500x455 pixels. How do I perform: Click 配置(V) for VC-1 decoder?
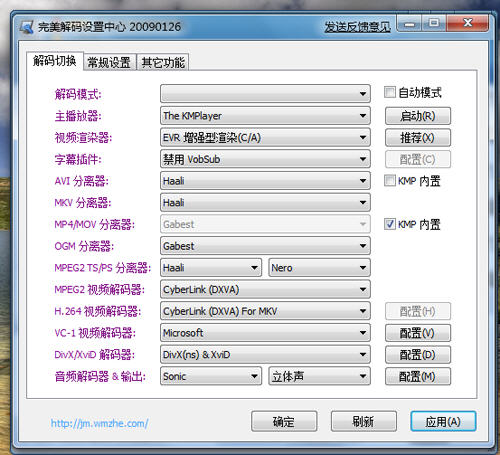(418, 333)
